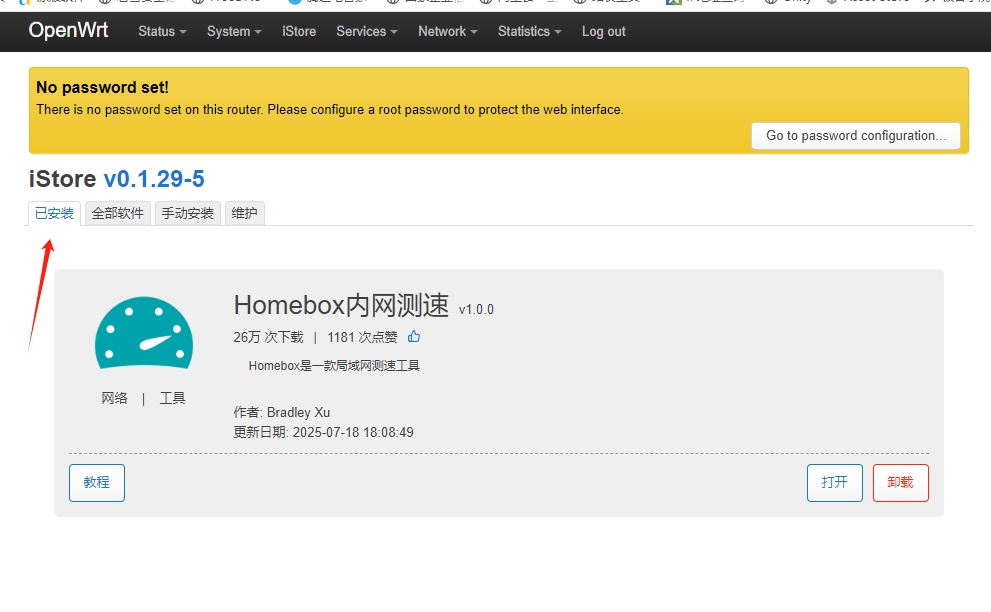Expand the Network menu
Image resolution: width=991 pixels, height=612 pixels.
[447, 31]
